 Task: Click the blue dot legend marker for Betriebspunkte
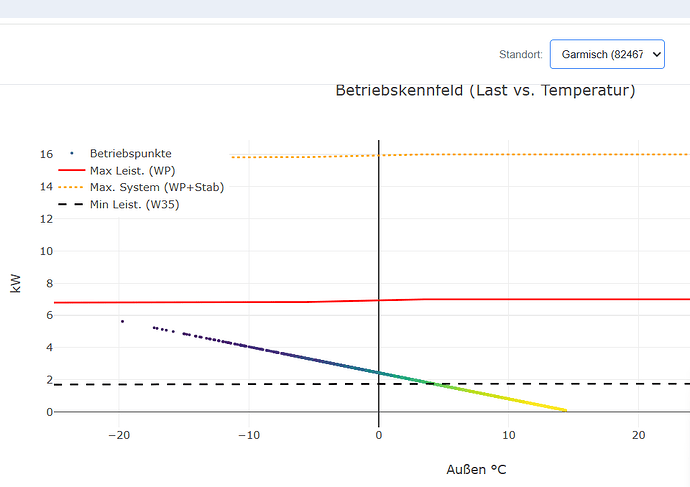point(72,153)
